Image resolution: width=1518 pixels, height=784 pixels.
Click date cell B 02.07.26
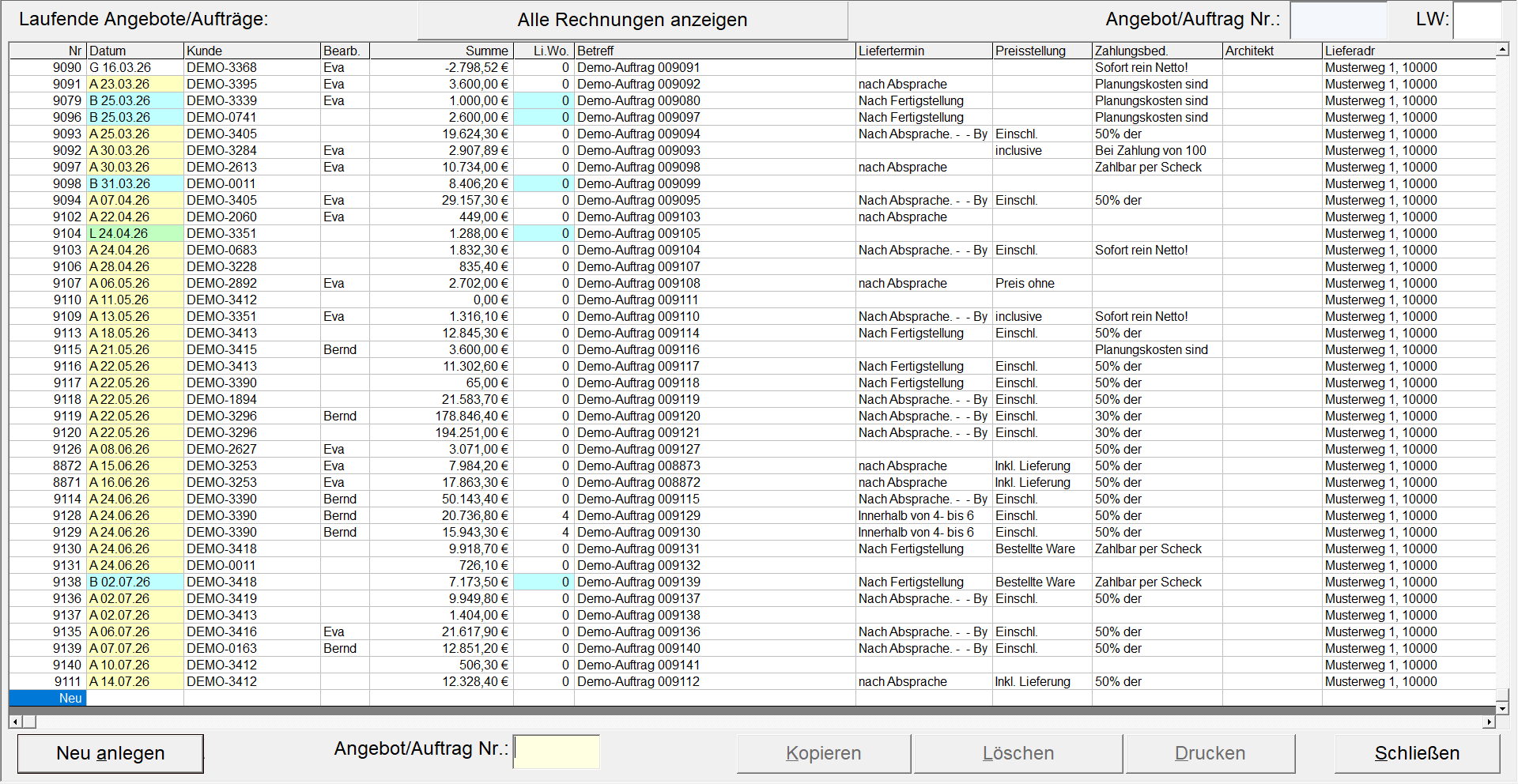[x=134, y=582]
